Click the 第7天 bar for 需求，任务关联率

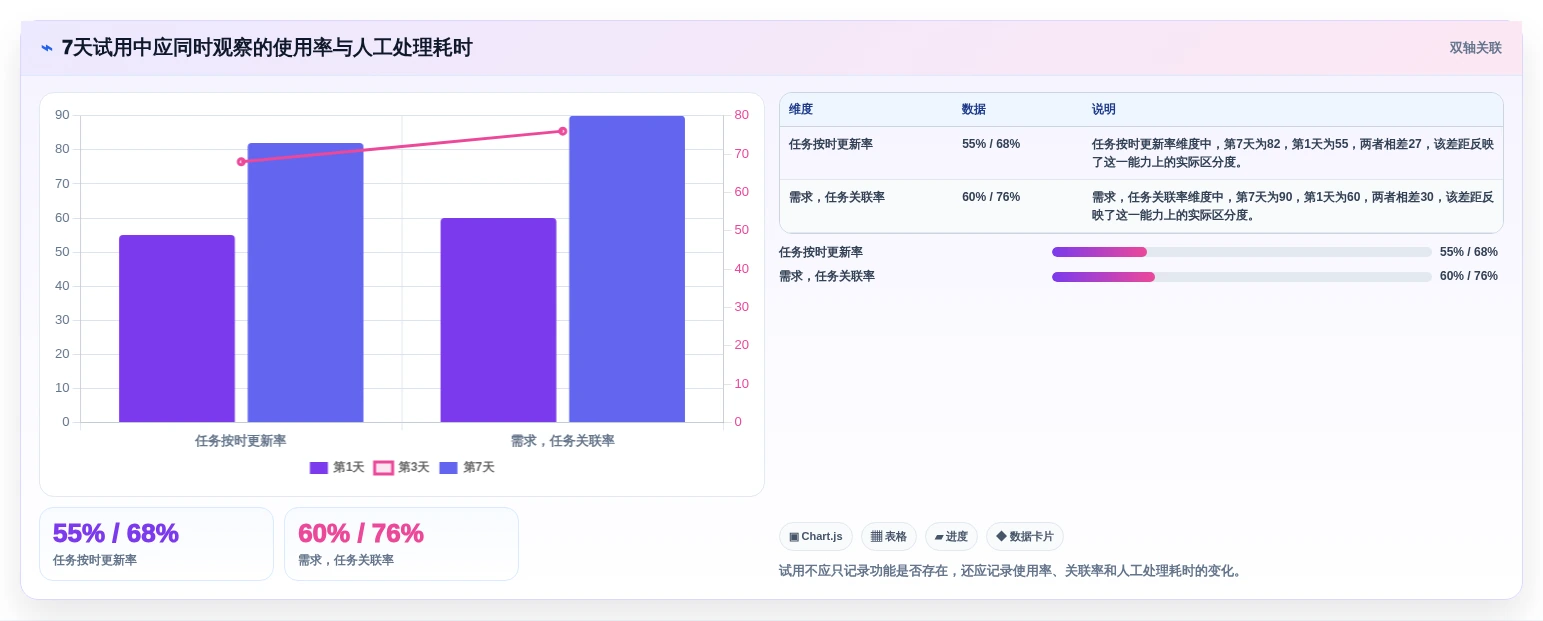[x=627, y=269]
